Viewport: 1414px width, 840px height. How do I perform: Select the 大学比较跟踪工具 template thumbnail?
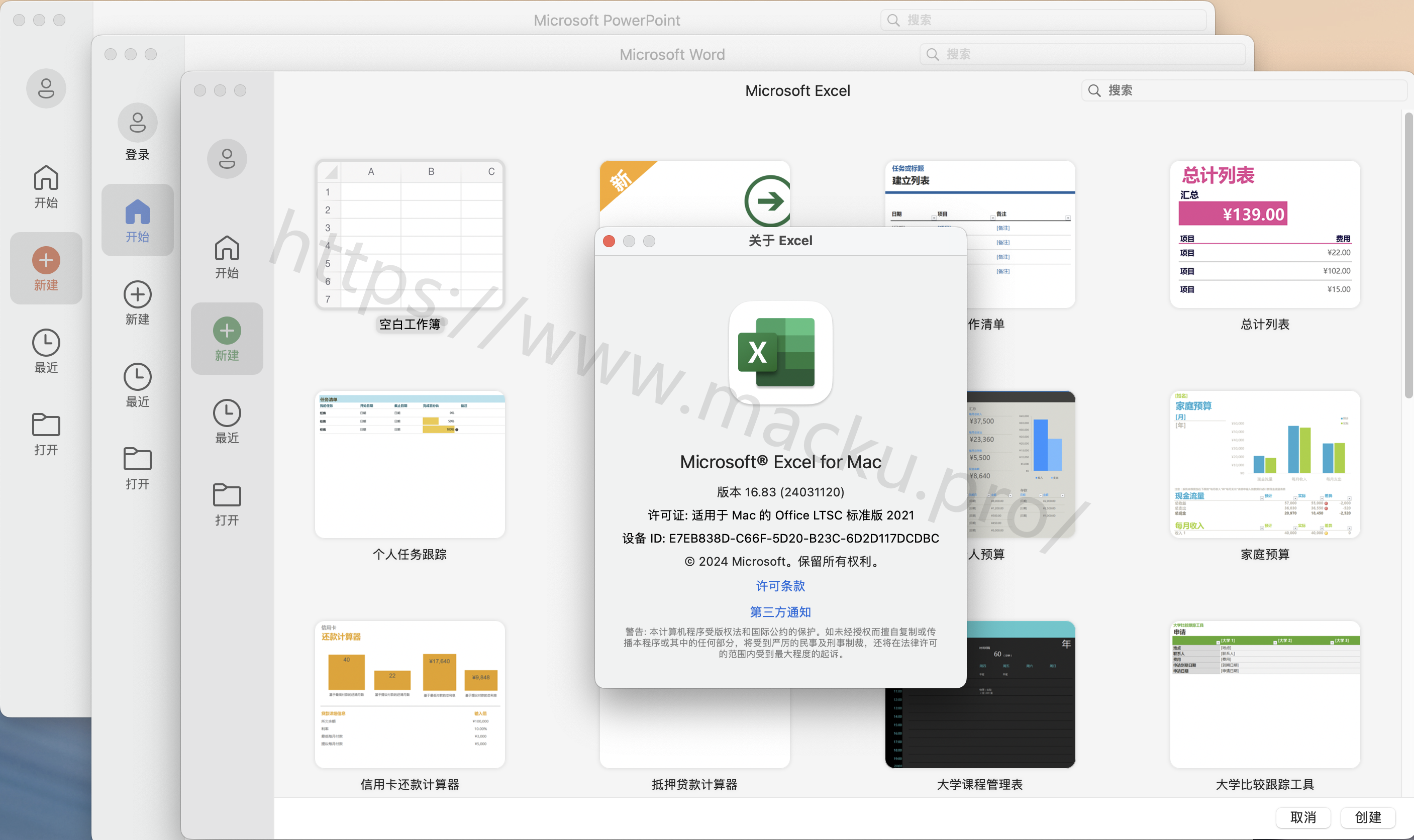point(1265,694)
